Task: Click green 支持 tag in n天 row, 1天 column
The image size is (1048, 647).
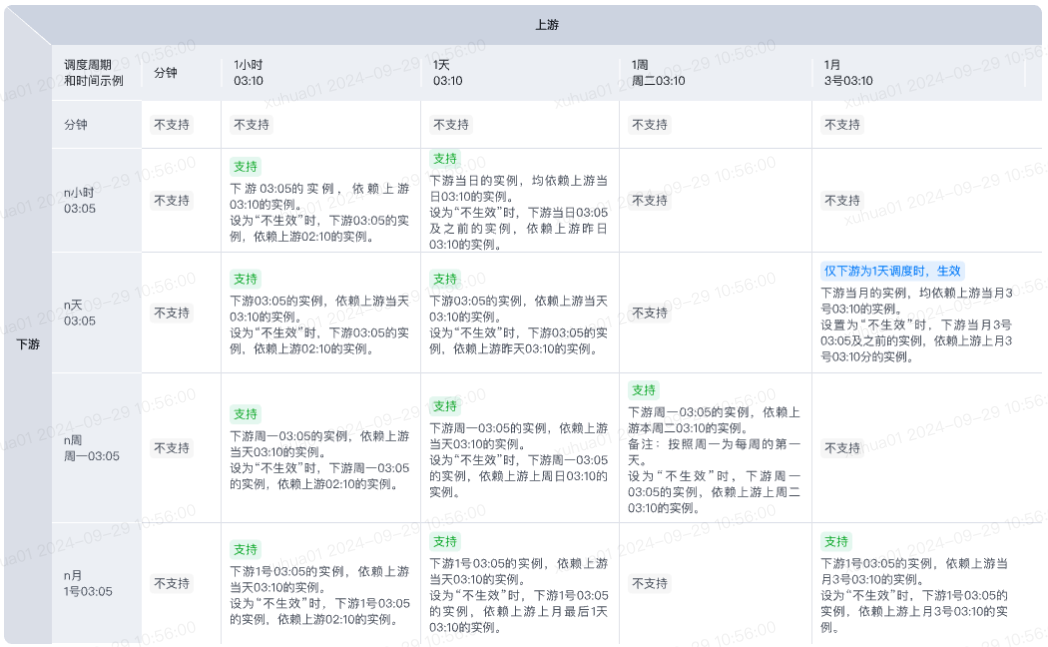Action: 445,279
